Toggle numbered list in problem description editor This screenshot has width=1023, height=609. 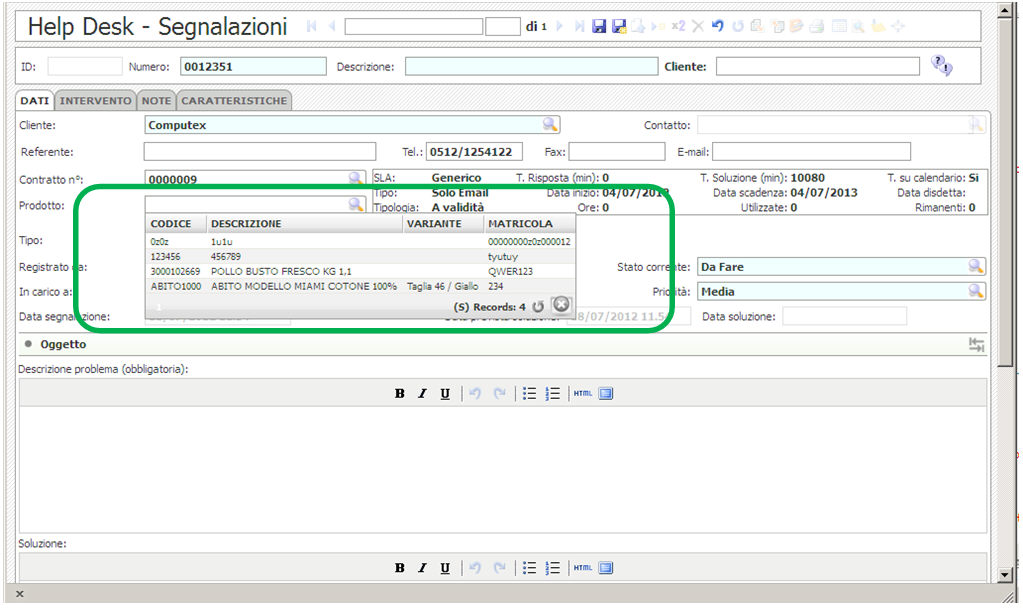tap(552, 394)
